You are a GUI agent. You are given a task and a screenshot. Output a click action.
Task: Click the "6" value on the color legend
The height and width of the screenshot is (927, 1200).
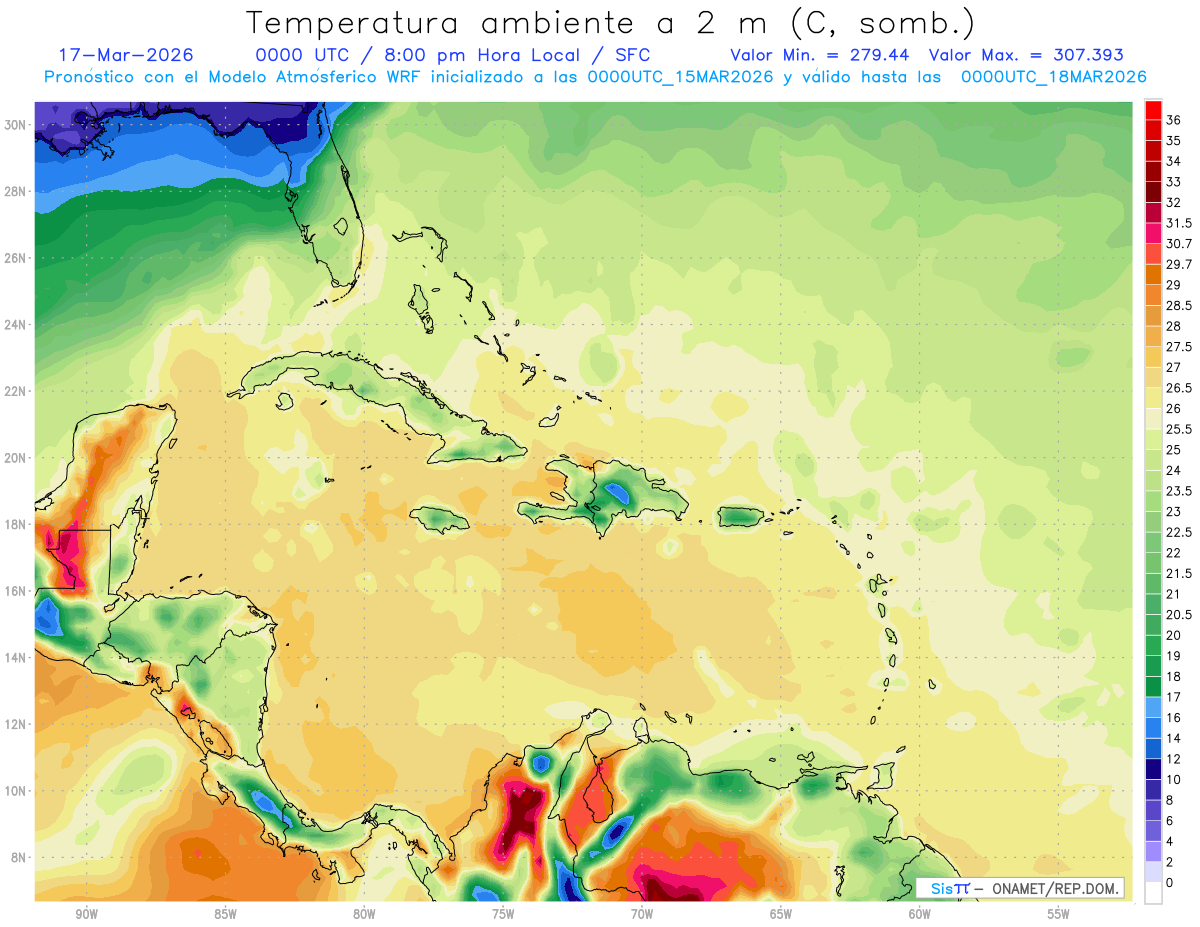[x=1170, y=820]
